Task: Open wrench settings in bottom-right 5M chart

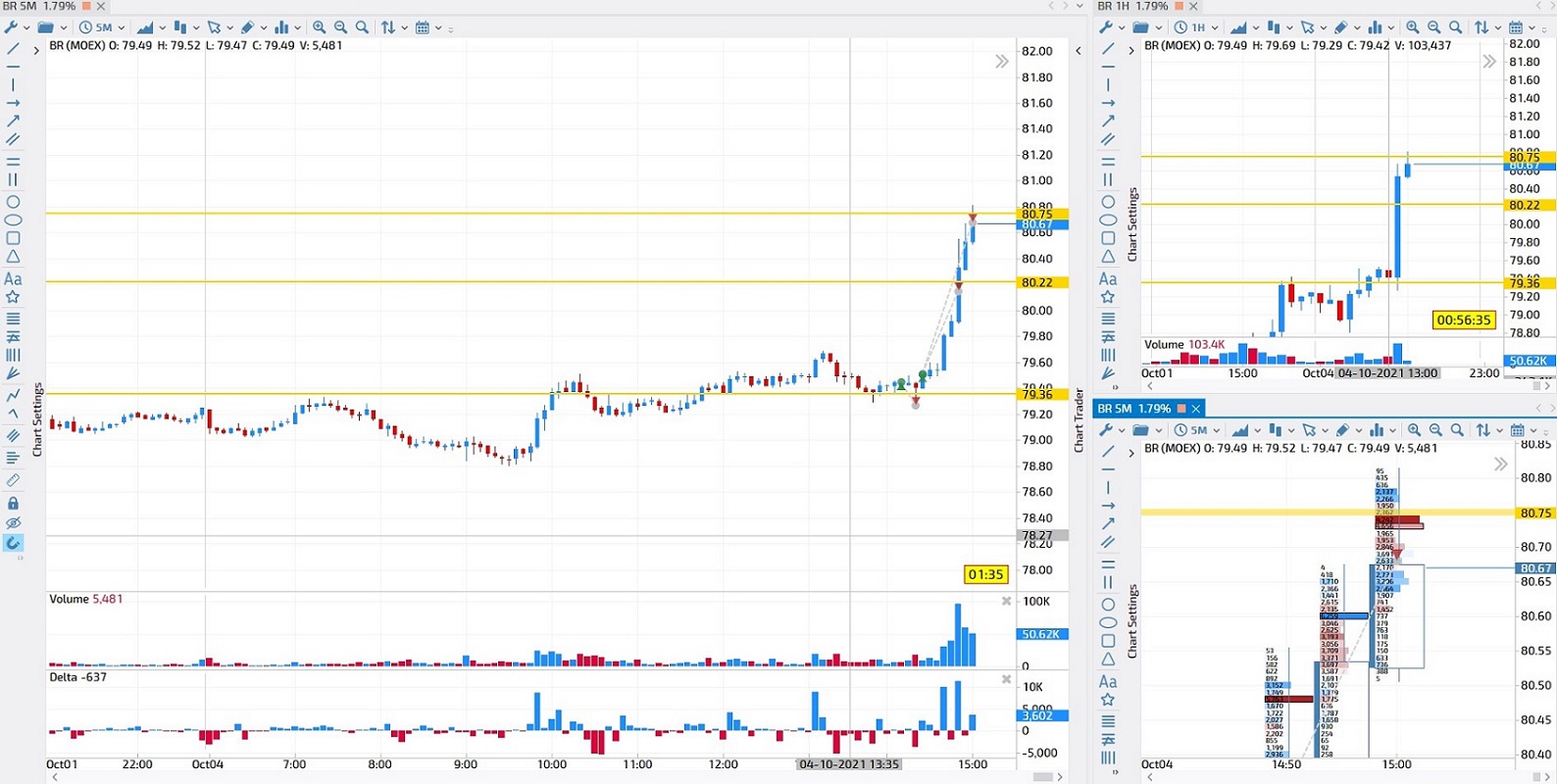Action: coord(1107,430)
